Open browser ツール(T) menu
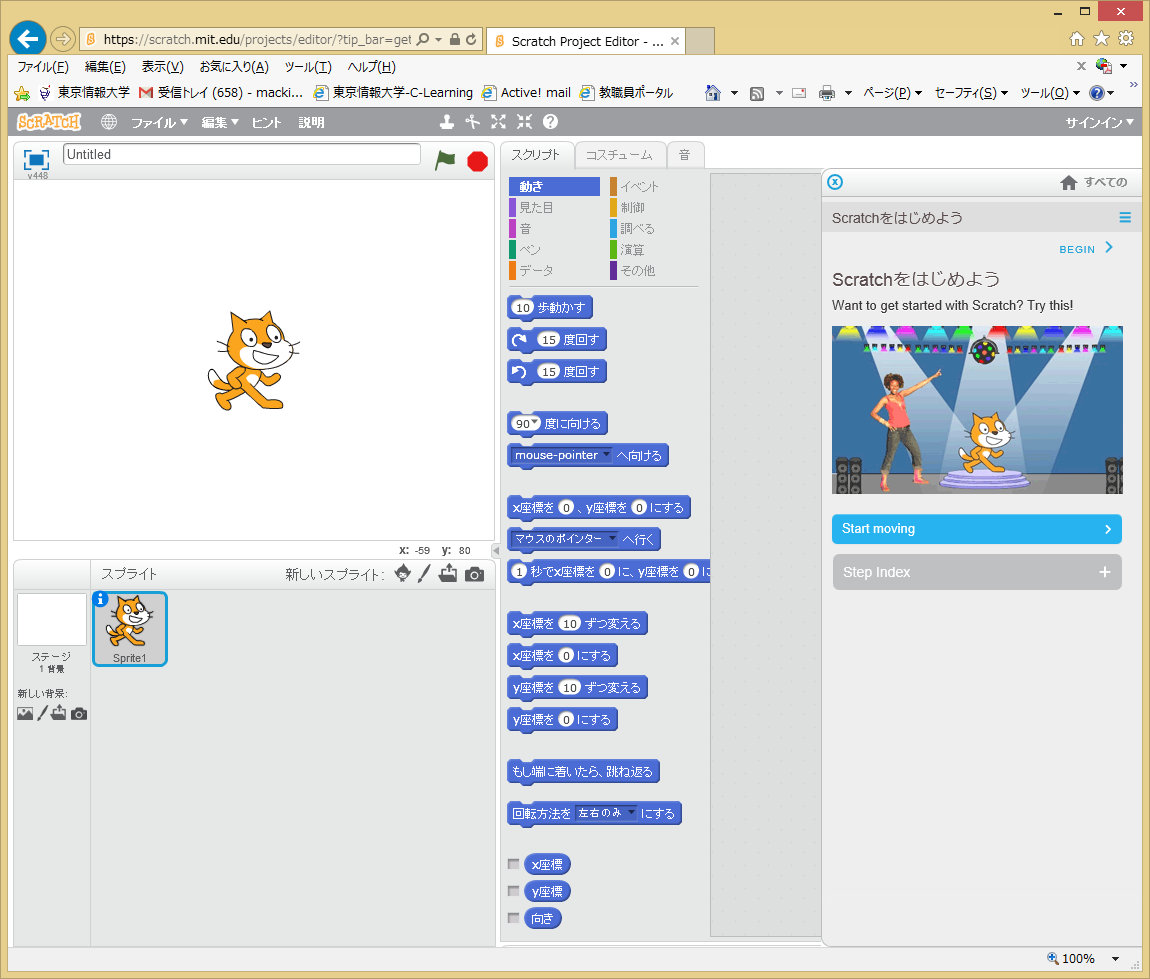The width and height of the screenshot is (1150, 979). click(x=308, y=67)
